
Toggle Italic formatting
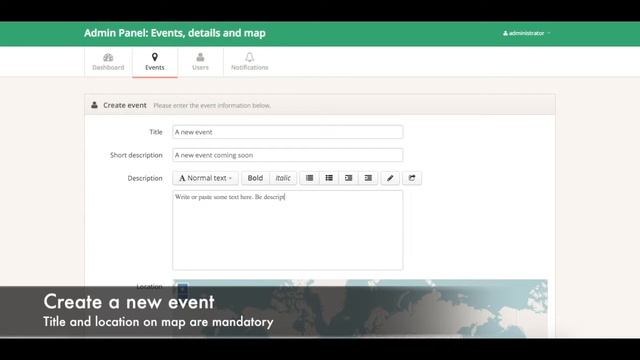(x=283, y=178)
